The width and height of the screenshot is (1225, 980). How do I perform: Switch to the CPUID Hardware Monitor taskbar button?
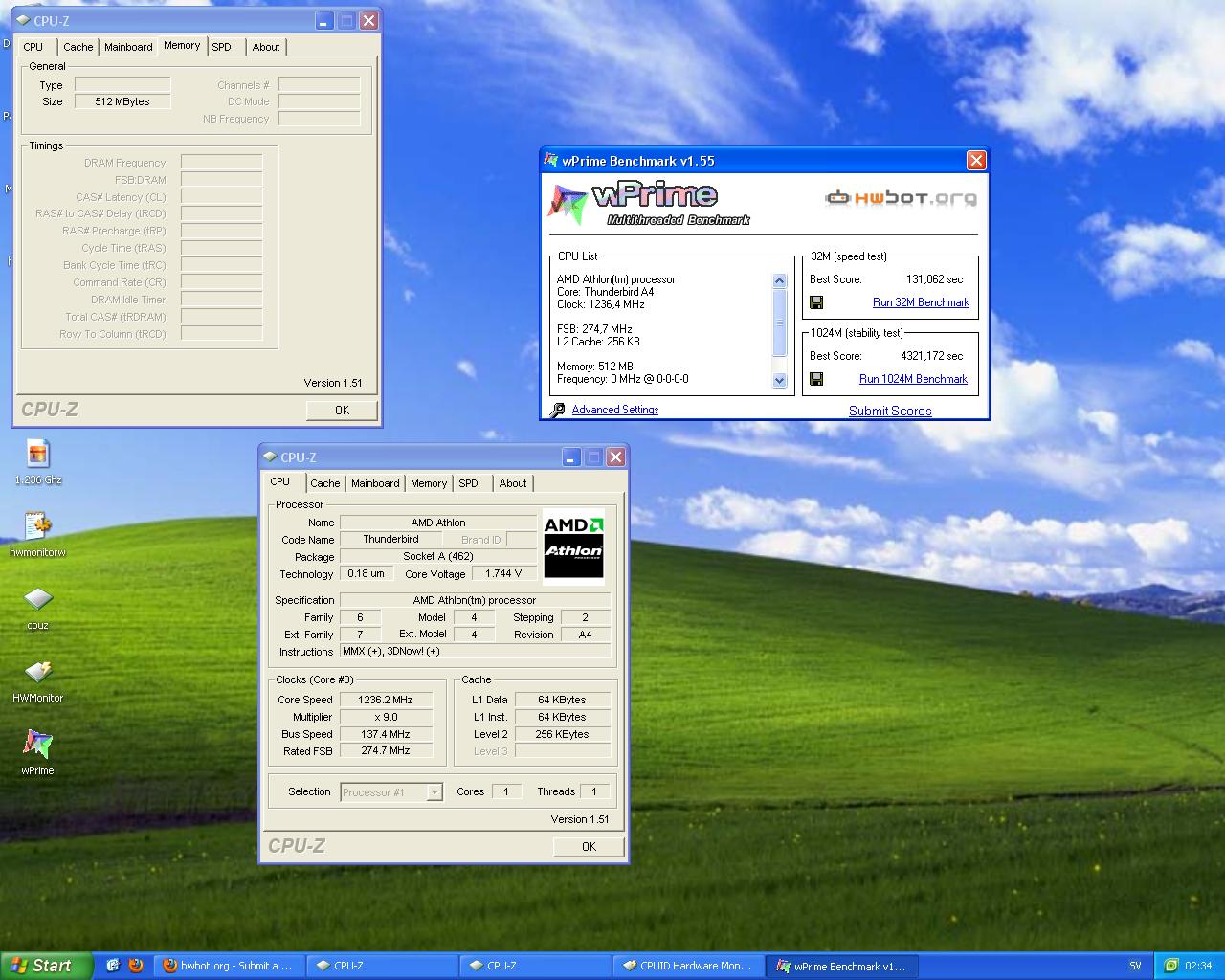[689, 966]
